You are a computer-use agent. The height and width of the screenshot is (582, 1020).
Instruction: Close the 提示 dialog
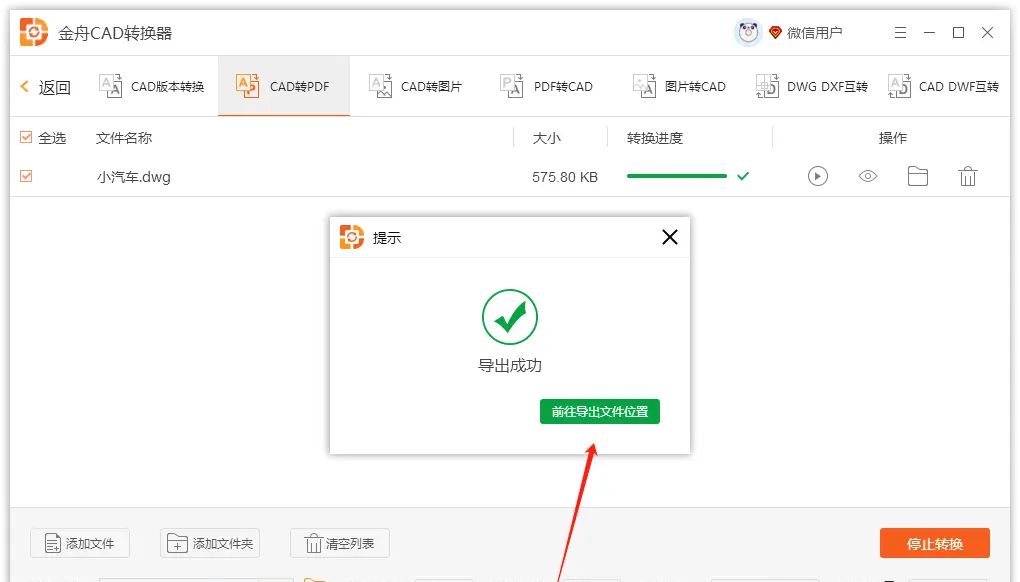[670, 237]
